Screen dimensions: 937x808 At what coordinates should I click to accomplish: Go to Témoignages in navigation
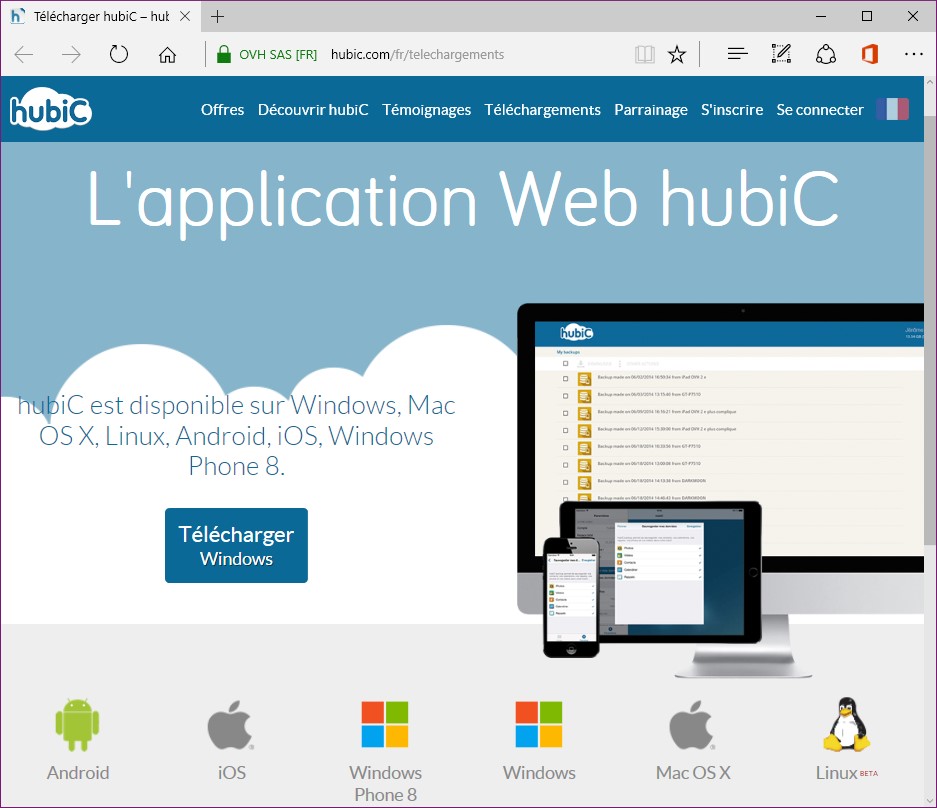(x=426, y=110)
